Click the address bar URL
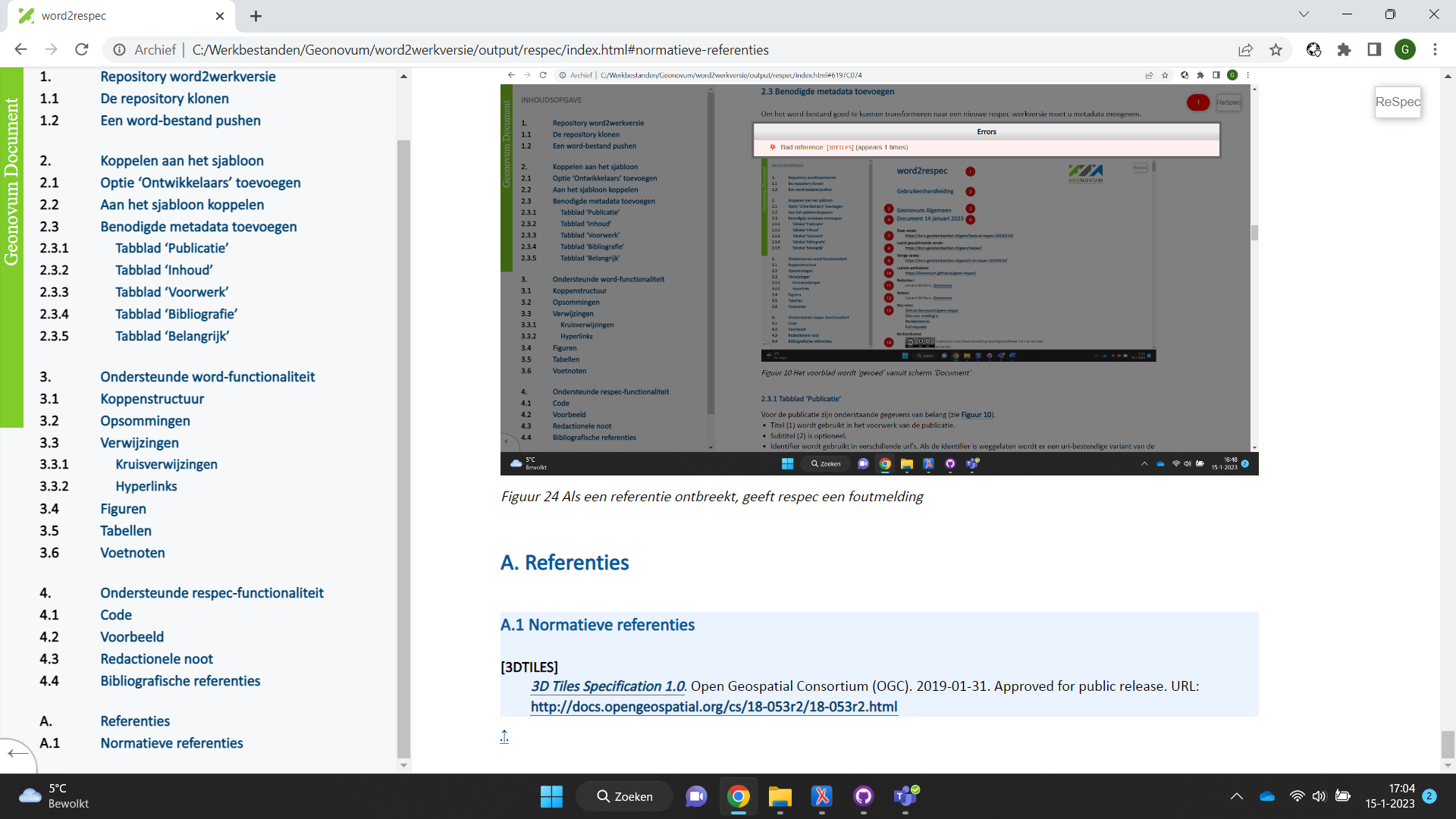1456x819 pixels. (x=480, y=50)
